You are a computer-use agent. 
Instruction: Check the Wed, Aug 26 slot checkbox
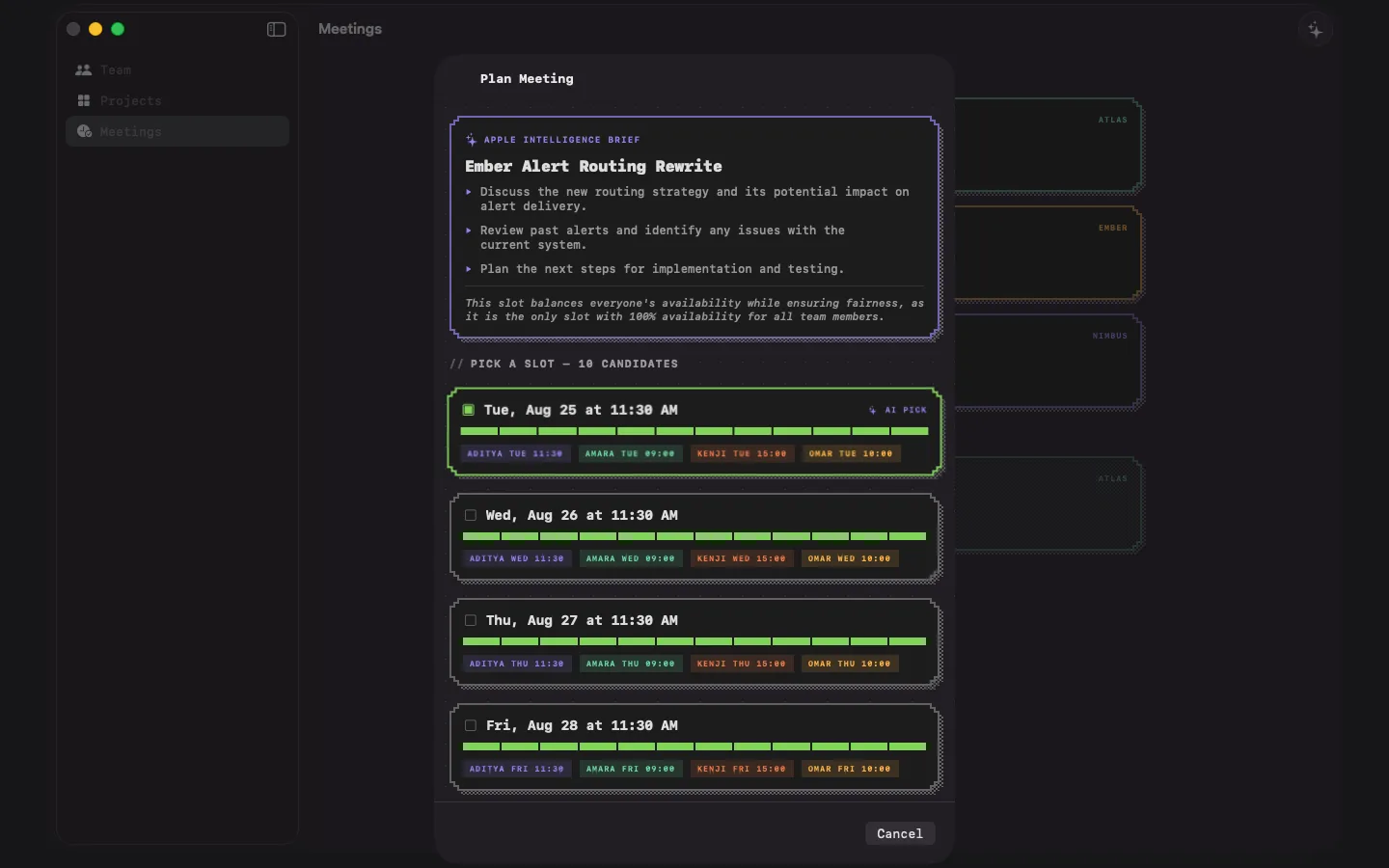(x=471, y=515)
